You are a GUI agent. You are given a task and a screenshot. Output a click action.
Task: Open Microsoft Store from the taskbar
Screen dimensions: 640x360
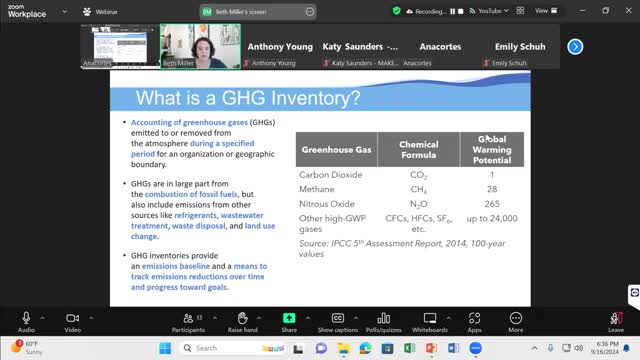click(x=387, y=349)
